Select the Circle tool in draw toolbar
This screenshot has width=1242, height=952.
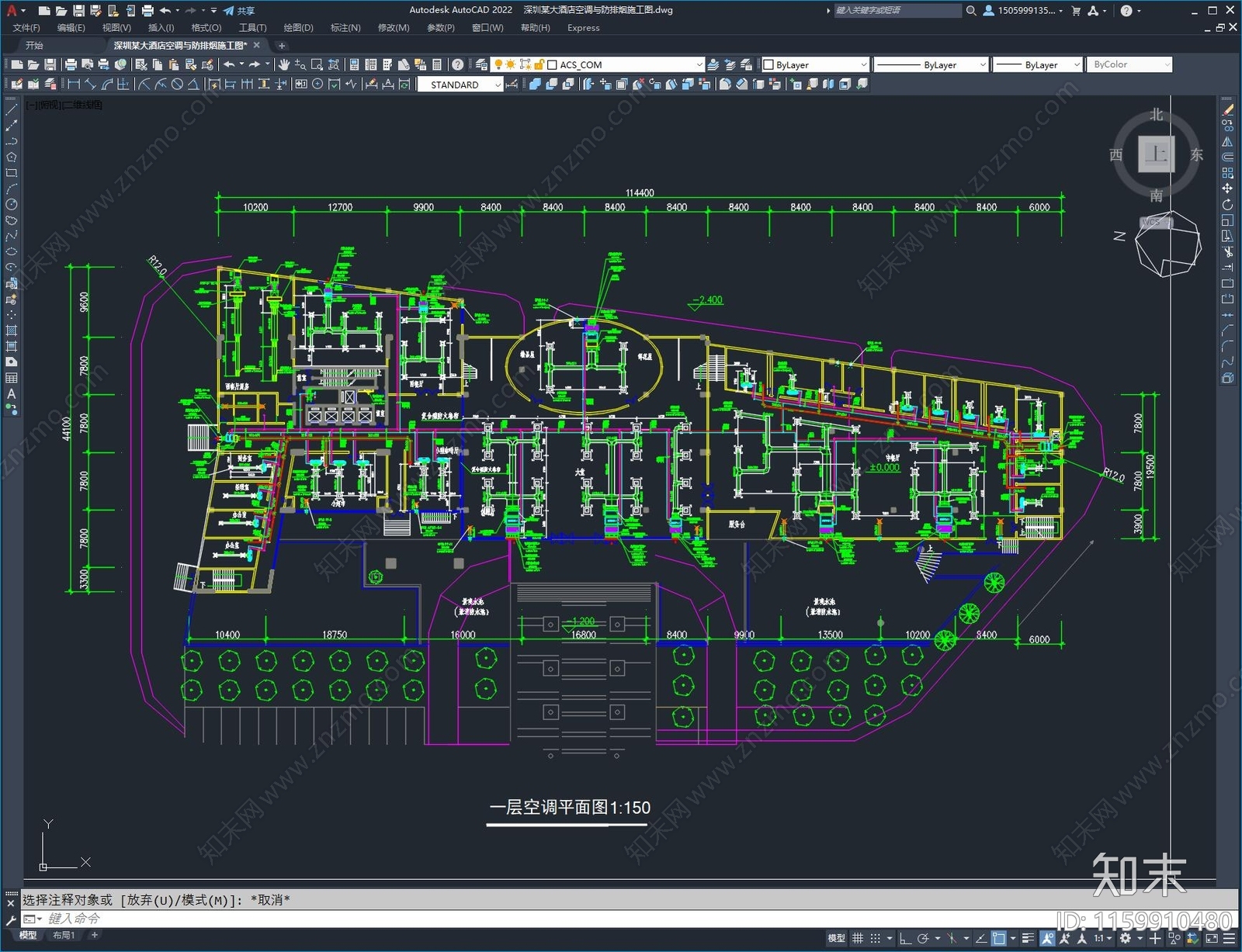(x=12, y=204)
